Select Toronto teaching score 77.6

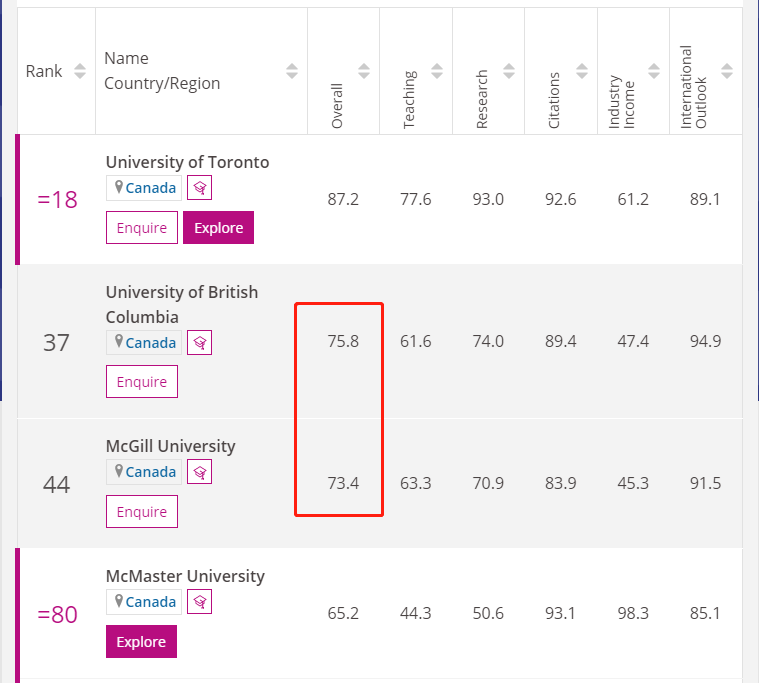tap(416, 199)
